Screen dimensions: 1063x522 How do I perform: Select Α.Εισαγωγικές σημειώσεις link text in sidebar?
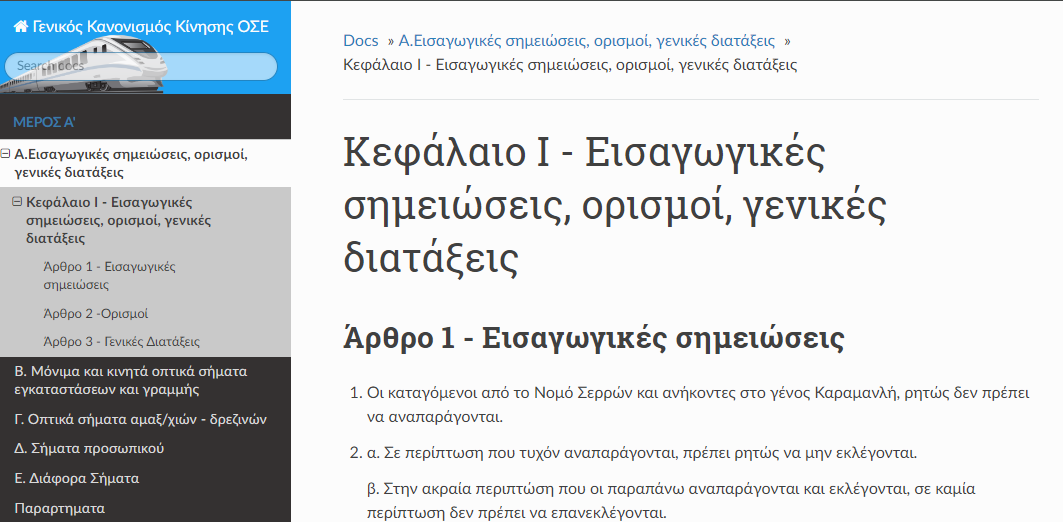(130, 163)
